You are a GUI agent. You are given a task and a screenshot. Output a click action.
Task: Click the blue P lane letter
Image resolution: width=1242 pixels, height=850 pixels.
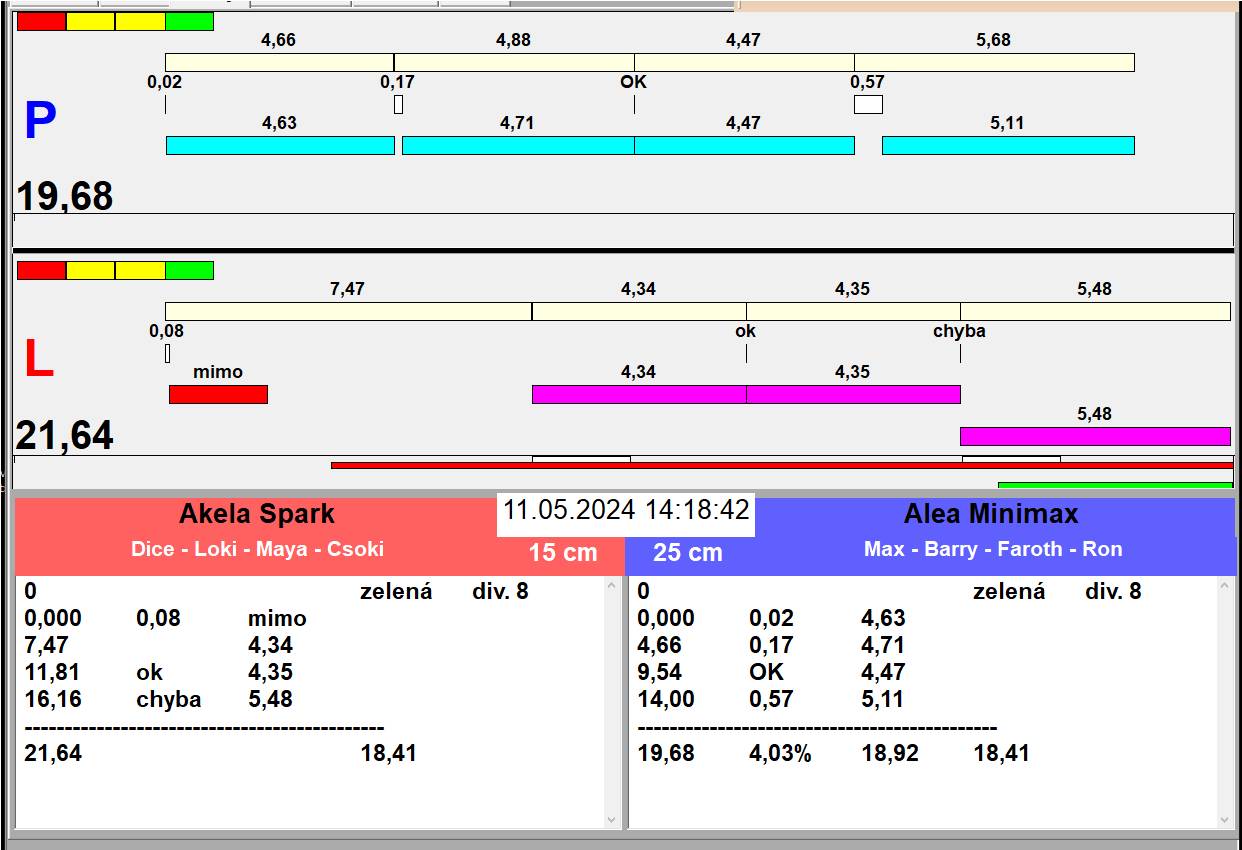click(40, 122)
